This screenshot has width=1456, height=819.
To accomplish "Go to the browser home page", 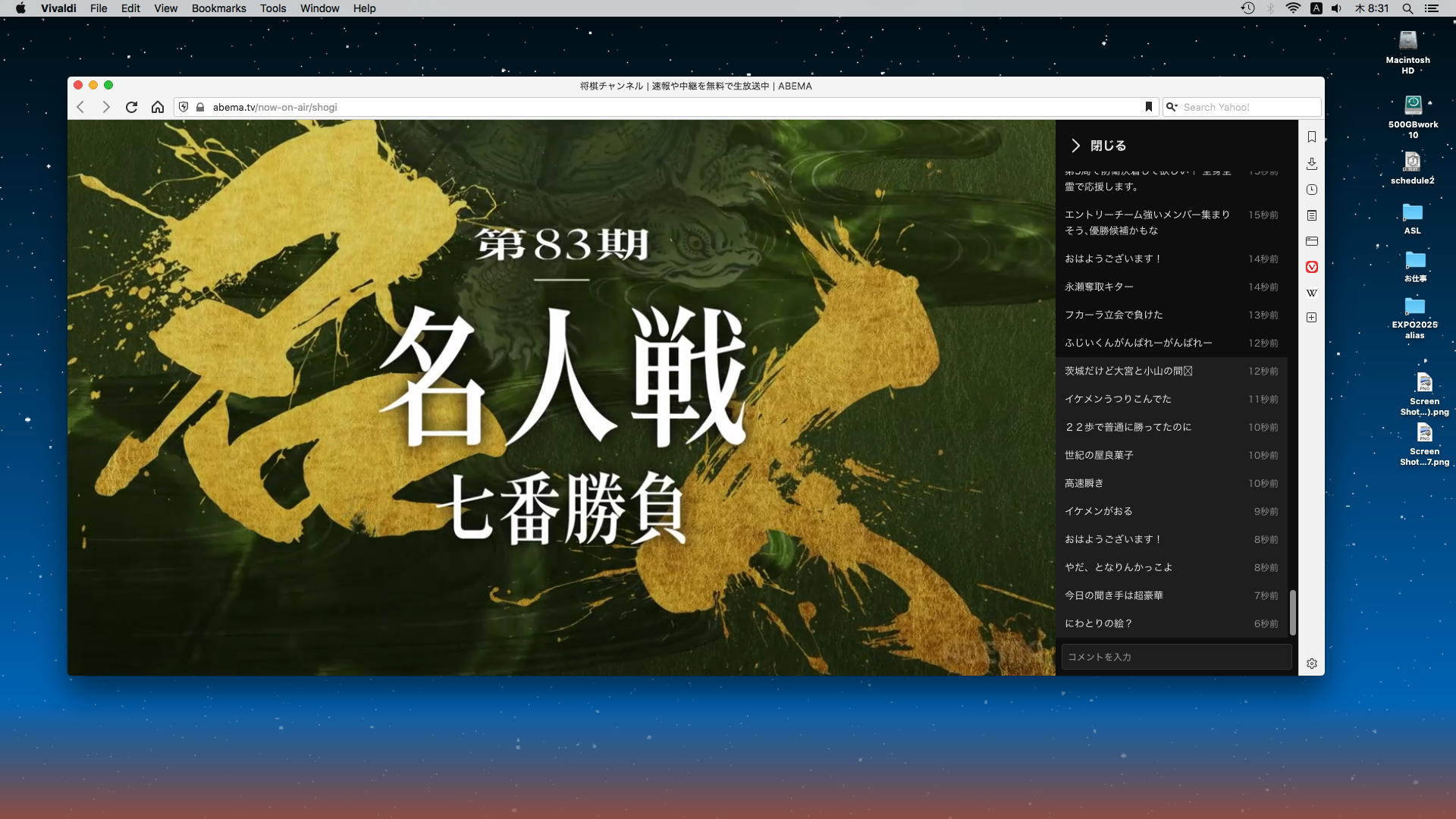I will (157, 107).
